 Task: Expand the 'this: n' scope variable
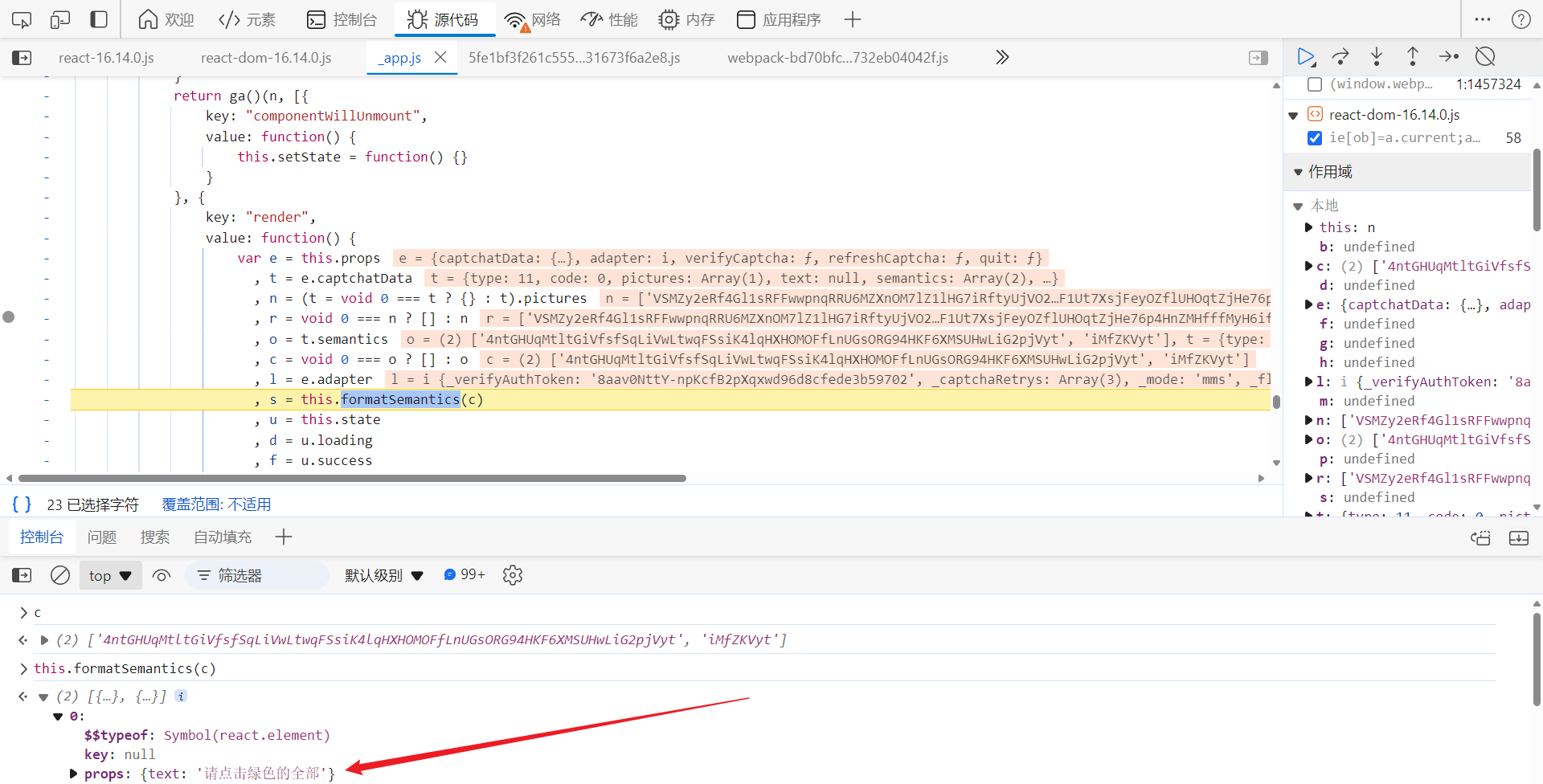1309,227
